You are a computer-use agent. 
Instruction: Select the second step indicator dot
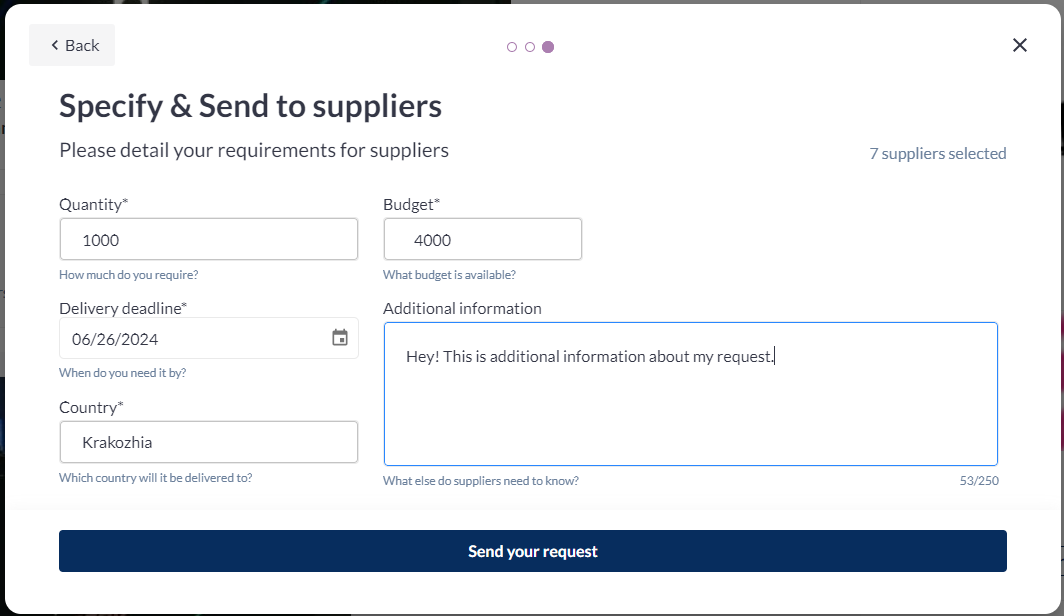(x=530, y=47)
